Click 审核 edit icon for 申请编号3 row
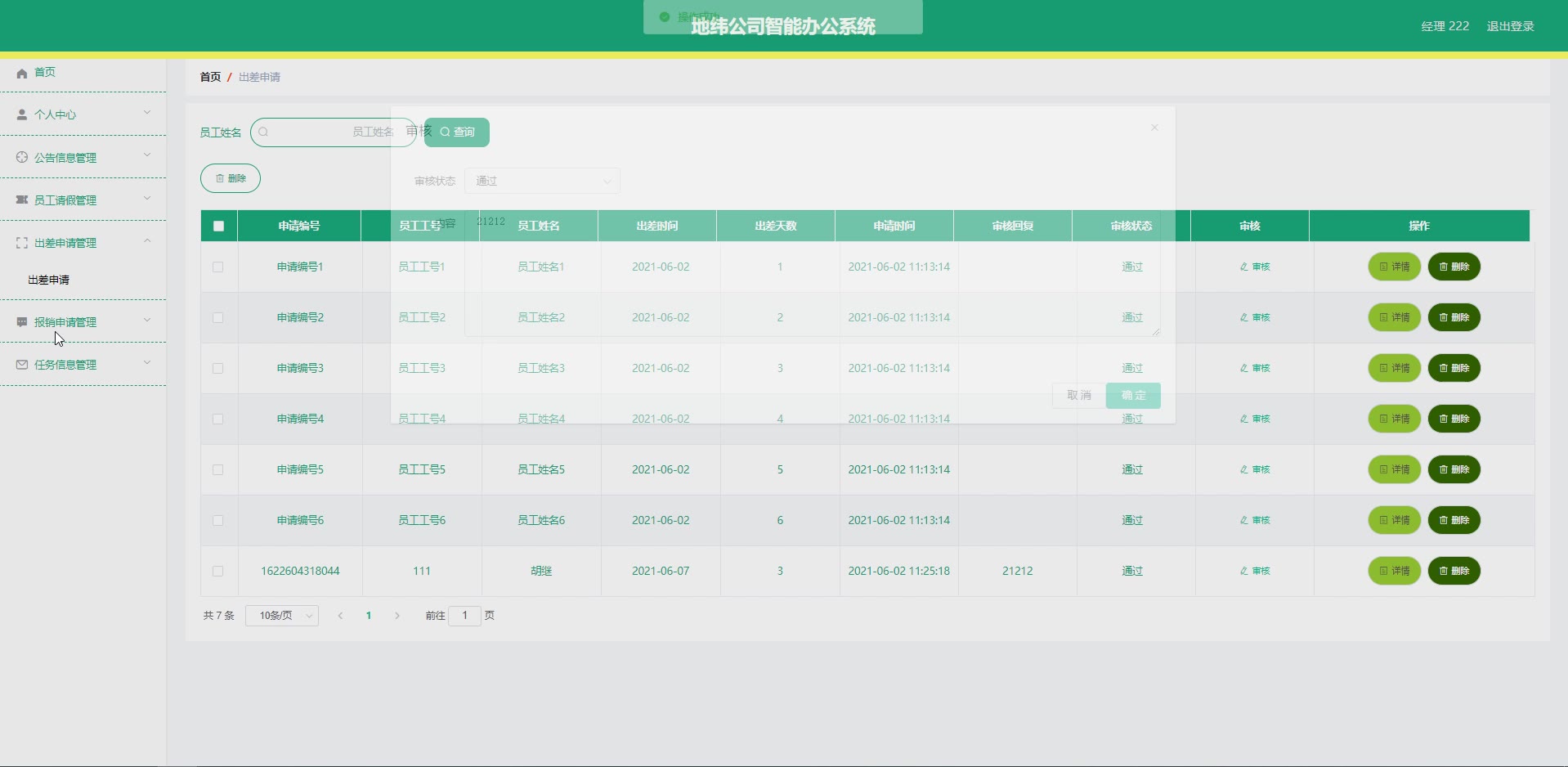 tap(1243, 368)
